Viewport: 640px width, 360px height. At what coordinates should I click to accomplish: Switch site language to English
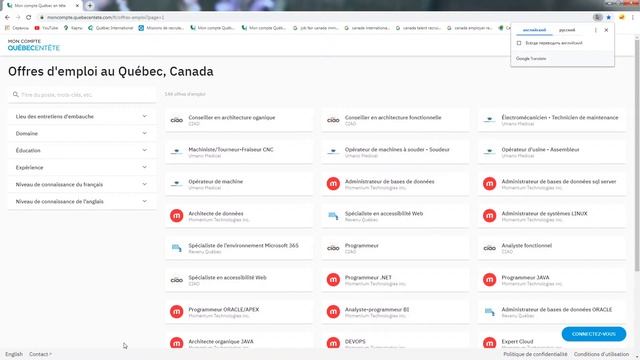click(14, 354)
